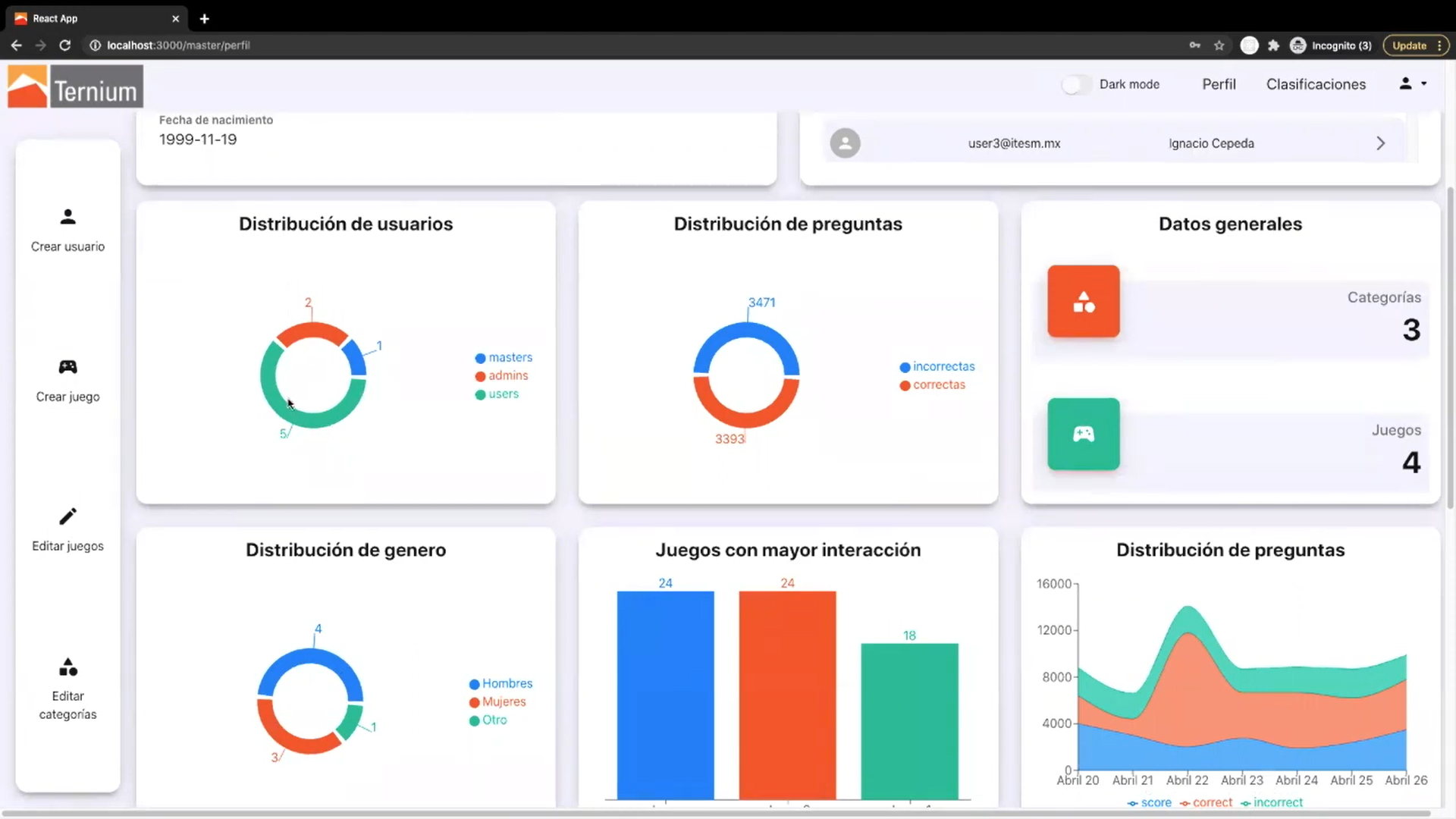Viewport: 1456px width, 819px height.
Task: Hide the 'masters' series in Distribución de usuarios
Action: 504,357
